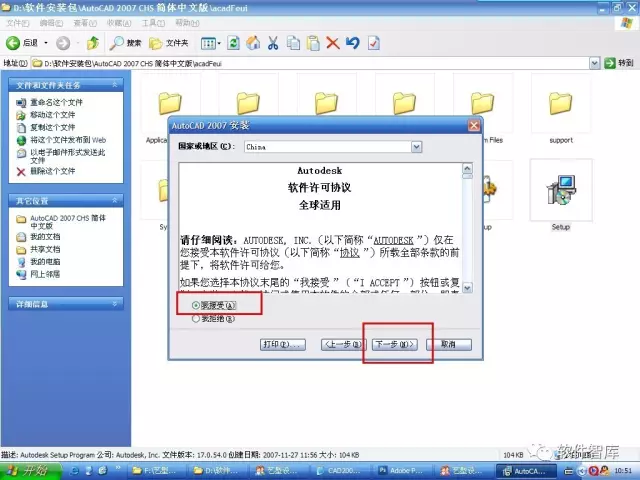Select the support folder icon
Image resolution: width=640 pixels, height=480 pixels.
pyautogui.click(x=560, y=103)
